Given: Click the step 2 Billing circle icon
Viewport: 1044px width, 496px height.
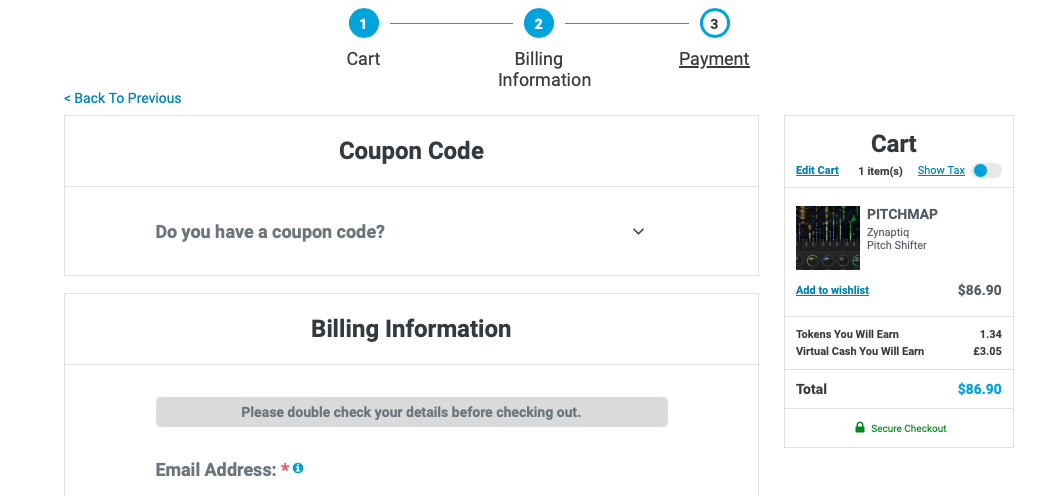Looking at the screenshot, I should (539, 25).
